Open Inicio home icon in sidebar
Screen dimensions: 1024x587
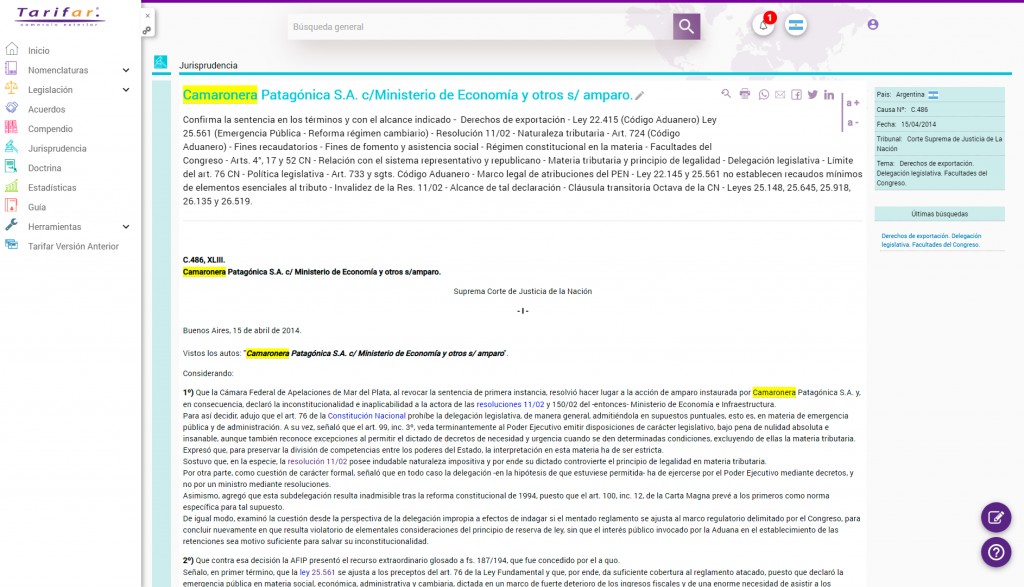pyautogui.click(x=12, y=49)
